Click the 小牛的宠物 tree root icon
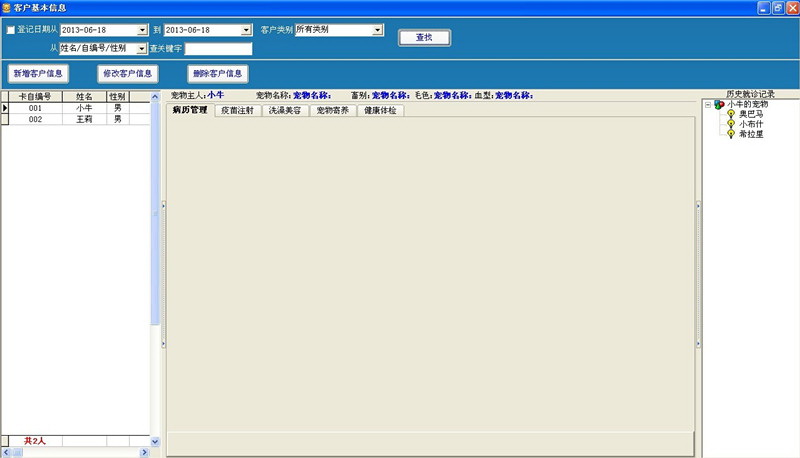This screenshot has width=800, height=458. pyautogui.click(x=719, y=104)
